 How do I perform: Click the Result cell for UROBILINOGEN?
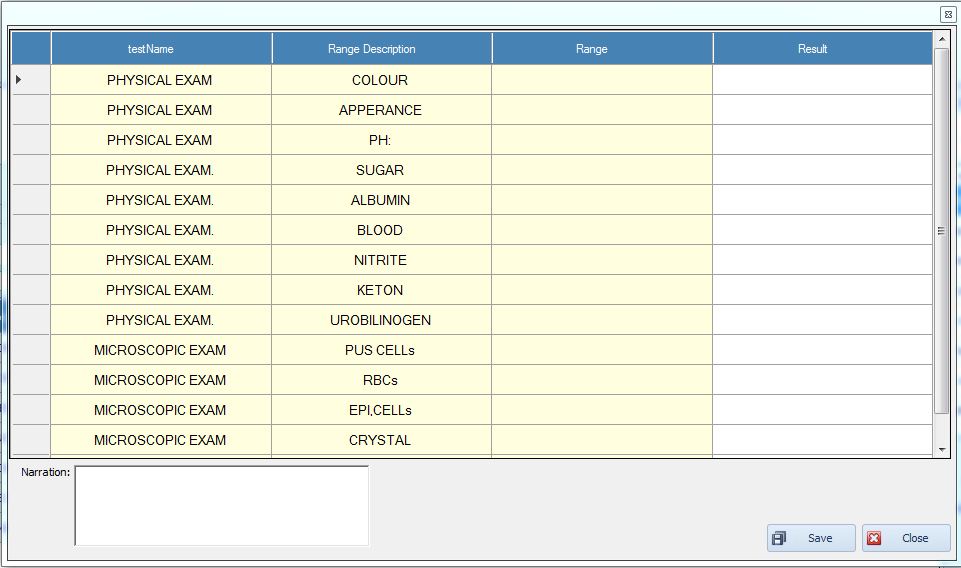[x=822, y=320]
